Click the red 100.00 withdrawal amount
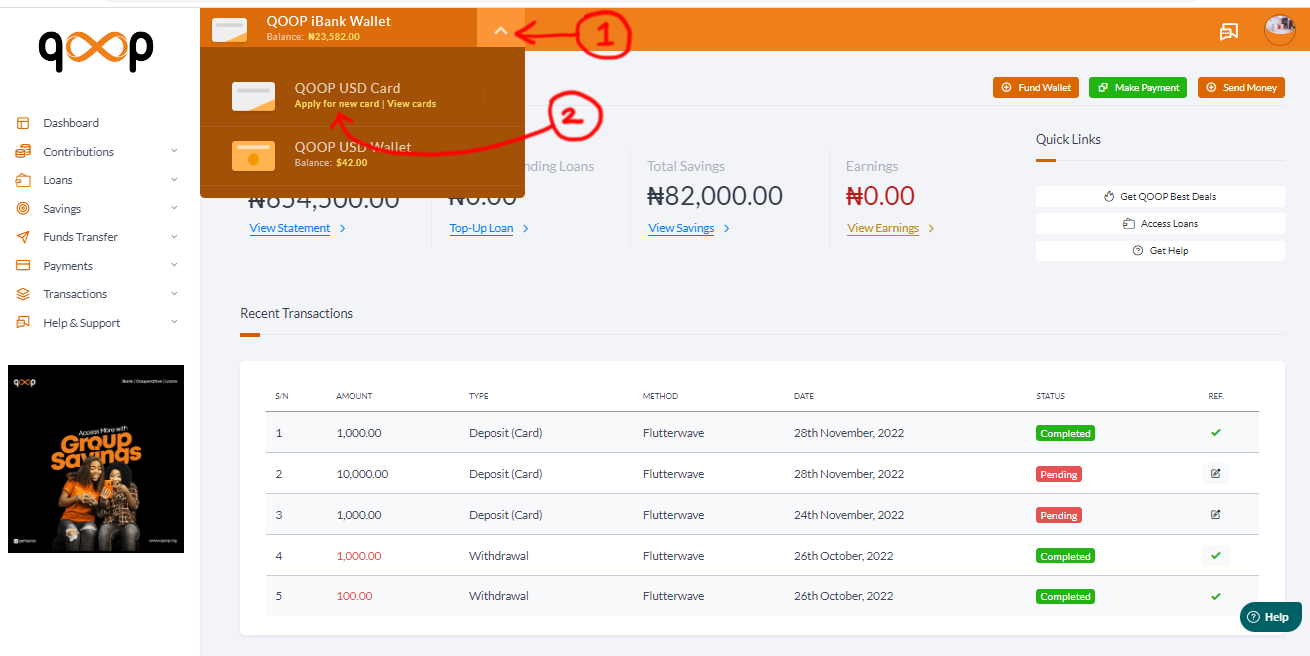The height and width of the screenshot is (656, 1310). (x=354, y=596)
